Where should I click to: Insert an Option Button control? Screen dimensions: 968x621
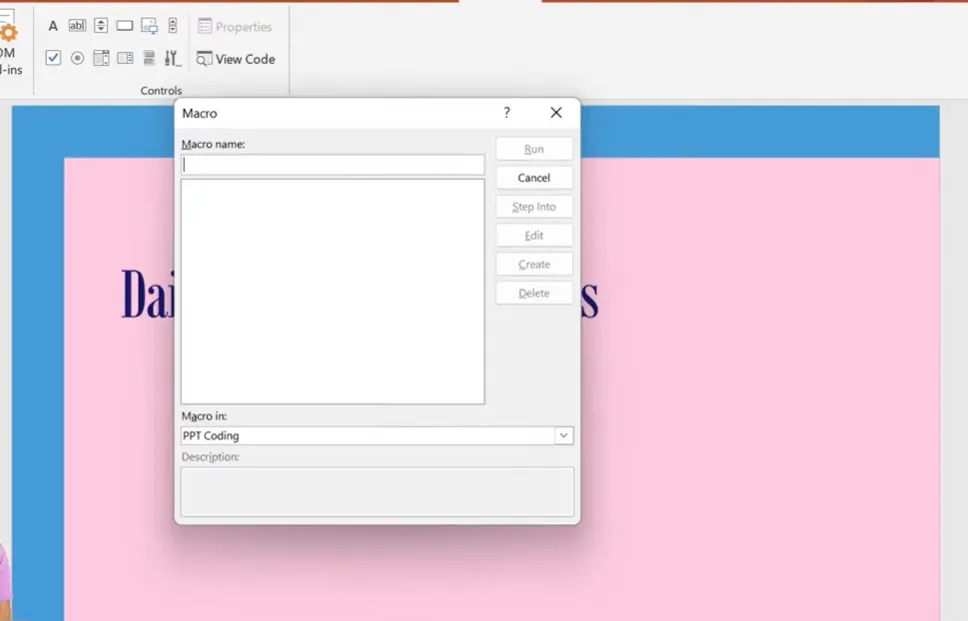(x=77, y=58)
